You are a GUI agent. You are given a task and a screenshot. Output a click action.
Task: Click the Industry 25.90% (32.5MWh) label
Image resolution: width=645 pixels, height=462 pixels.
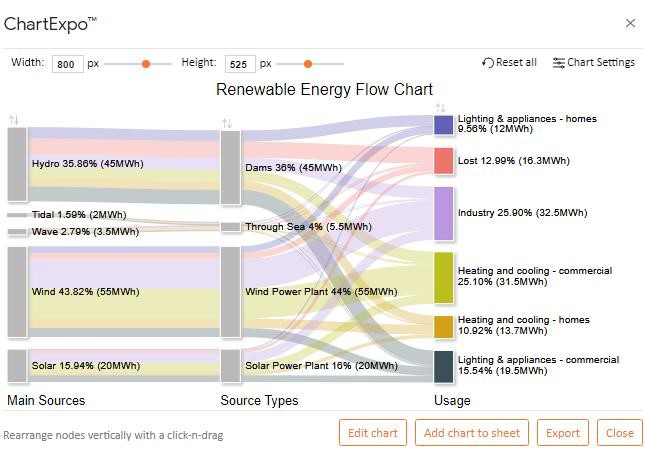click(522, 213)
